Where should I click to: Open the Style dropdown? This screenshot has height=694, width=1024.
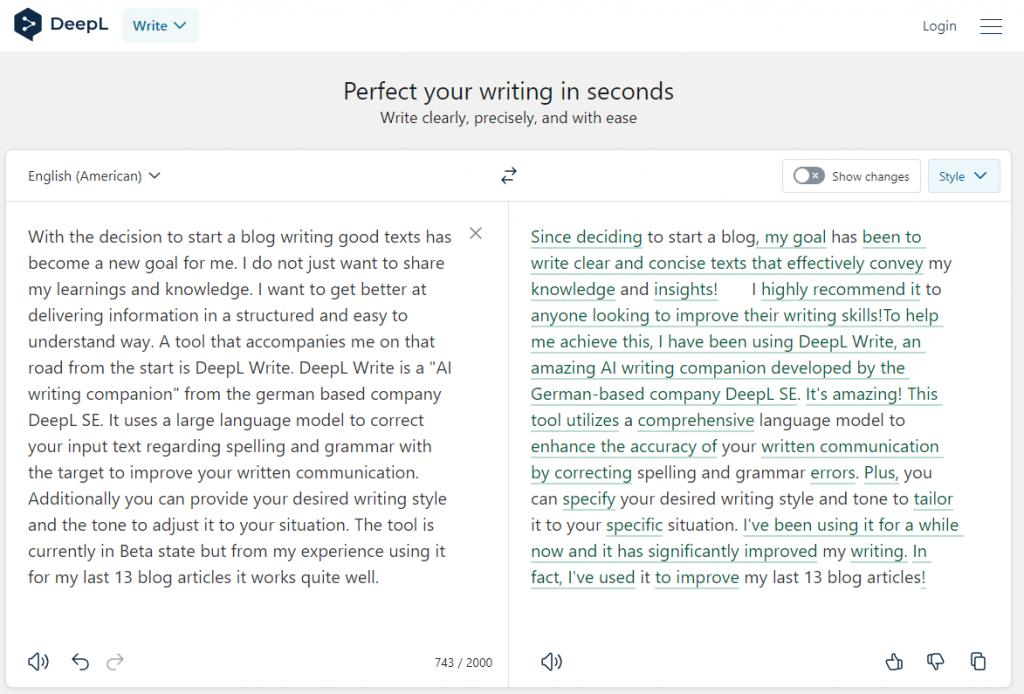click(x=963, y=176)
